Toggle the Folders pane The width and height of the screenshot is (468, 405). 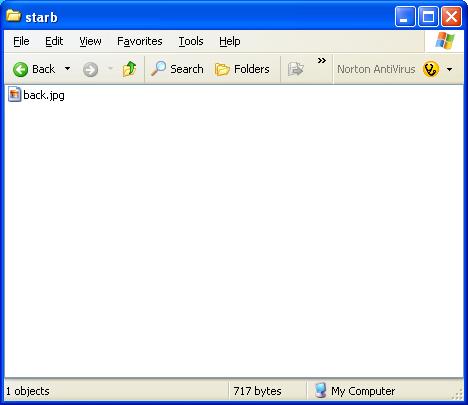click(x=242, y=69)
